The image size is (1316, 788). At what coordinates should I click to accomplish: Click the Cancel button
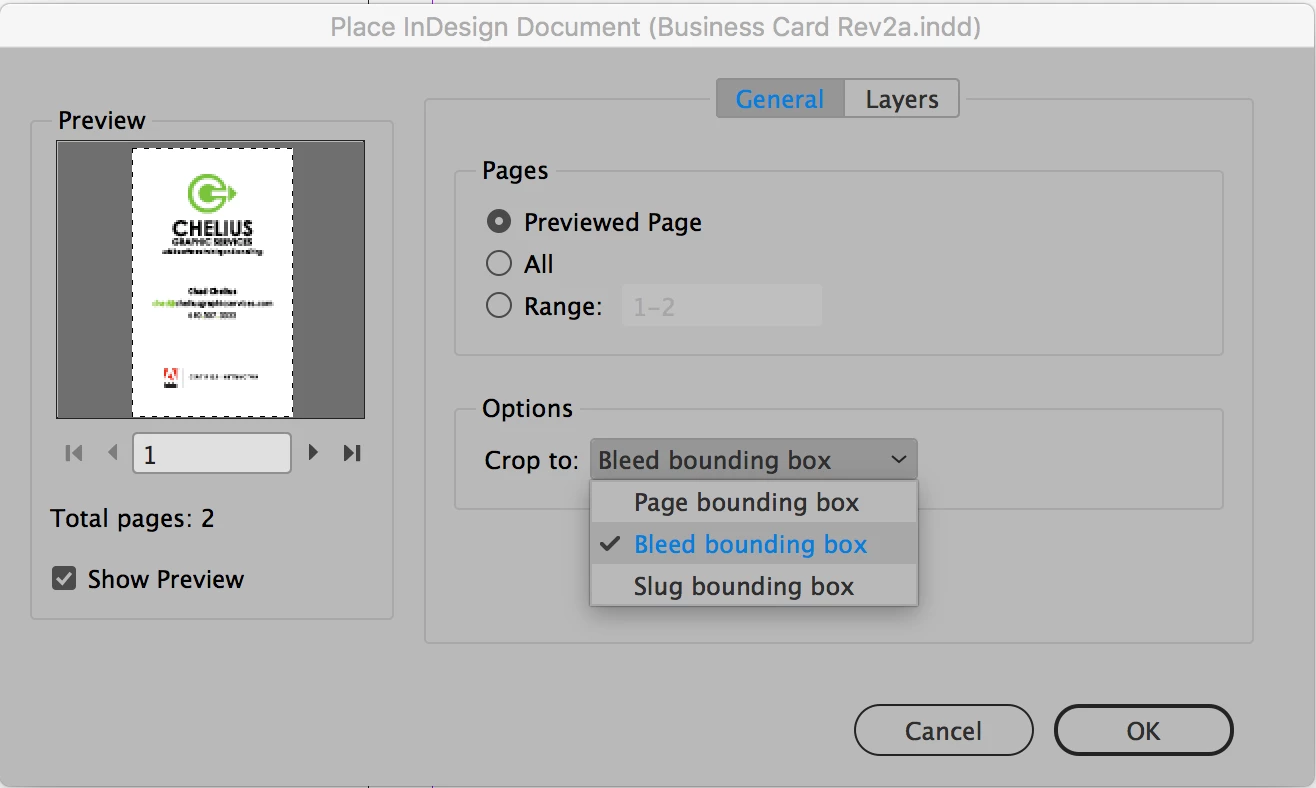coord(943,731)
